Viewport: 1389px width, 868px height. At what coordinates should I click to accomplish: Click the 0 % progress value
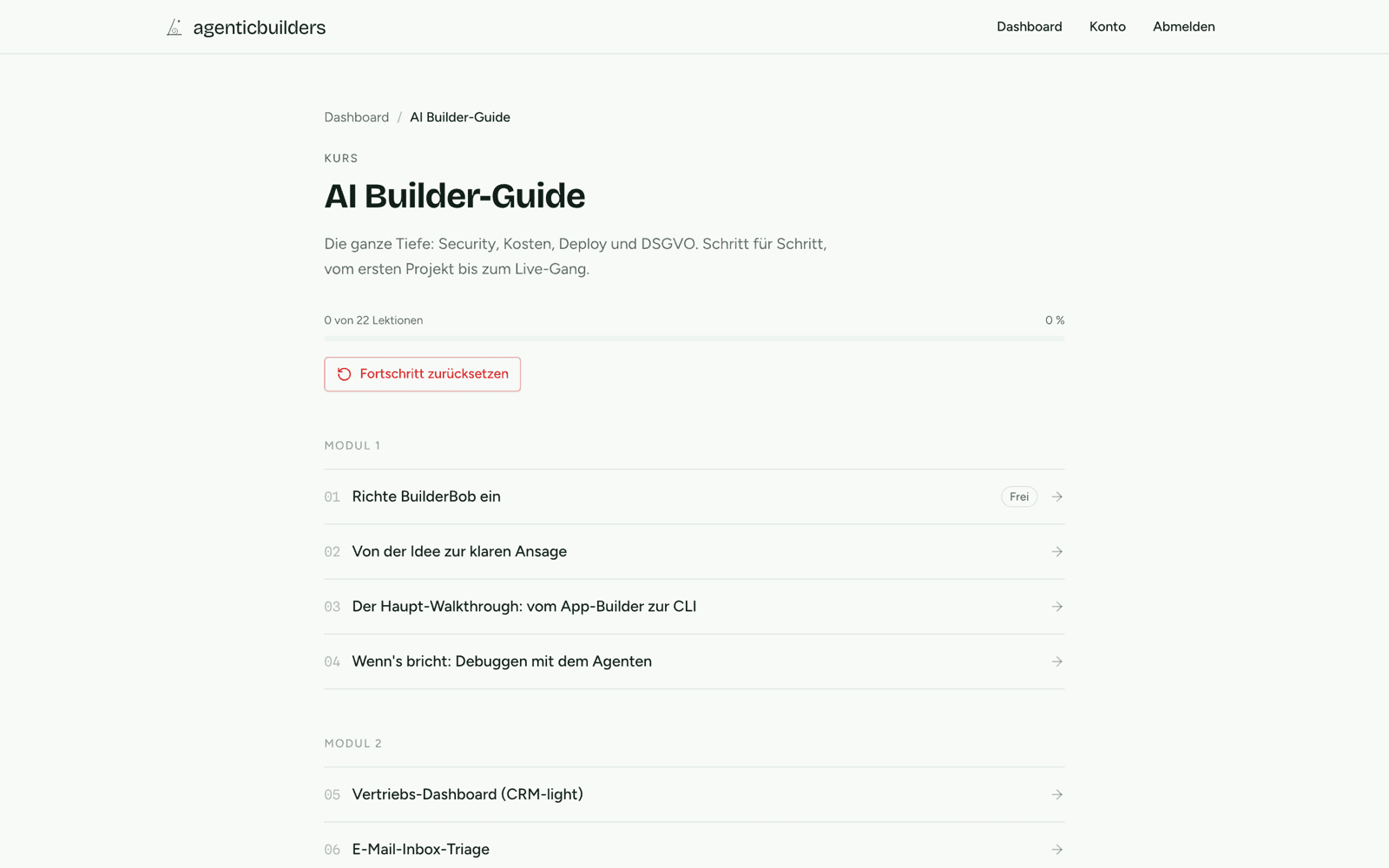(1055, 320)
